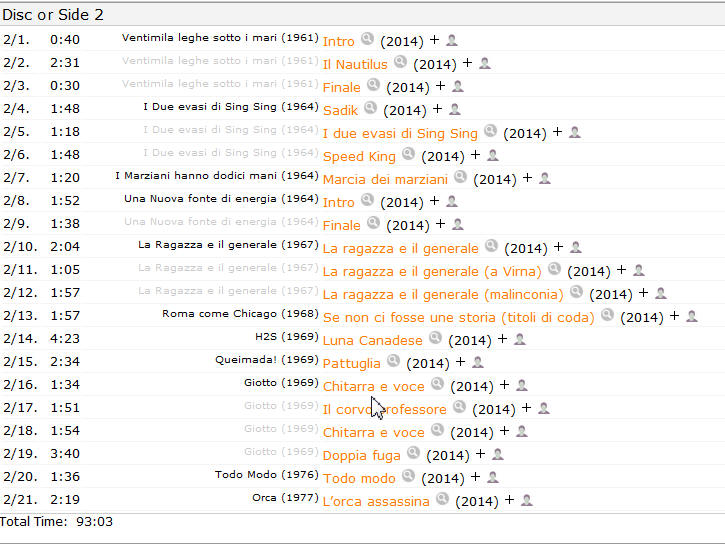
Task: Open the Chitarra e voce link on track 2/16
Action: [x=374, y=386]
